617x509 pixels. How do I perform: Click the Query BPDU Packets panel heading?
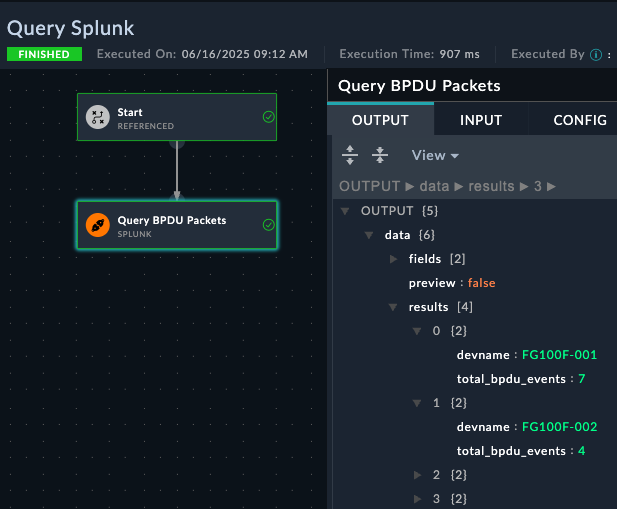click(x=419, y=86)
